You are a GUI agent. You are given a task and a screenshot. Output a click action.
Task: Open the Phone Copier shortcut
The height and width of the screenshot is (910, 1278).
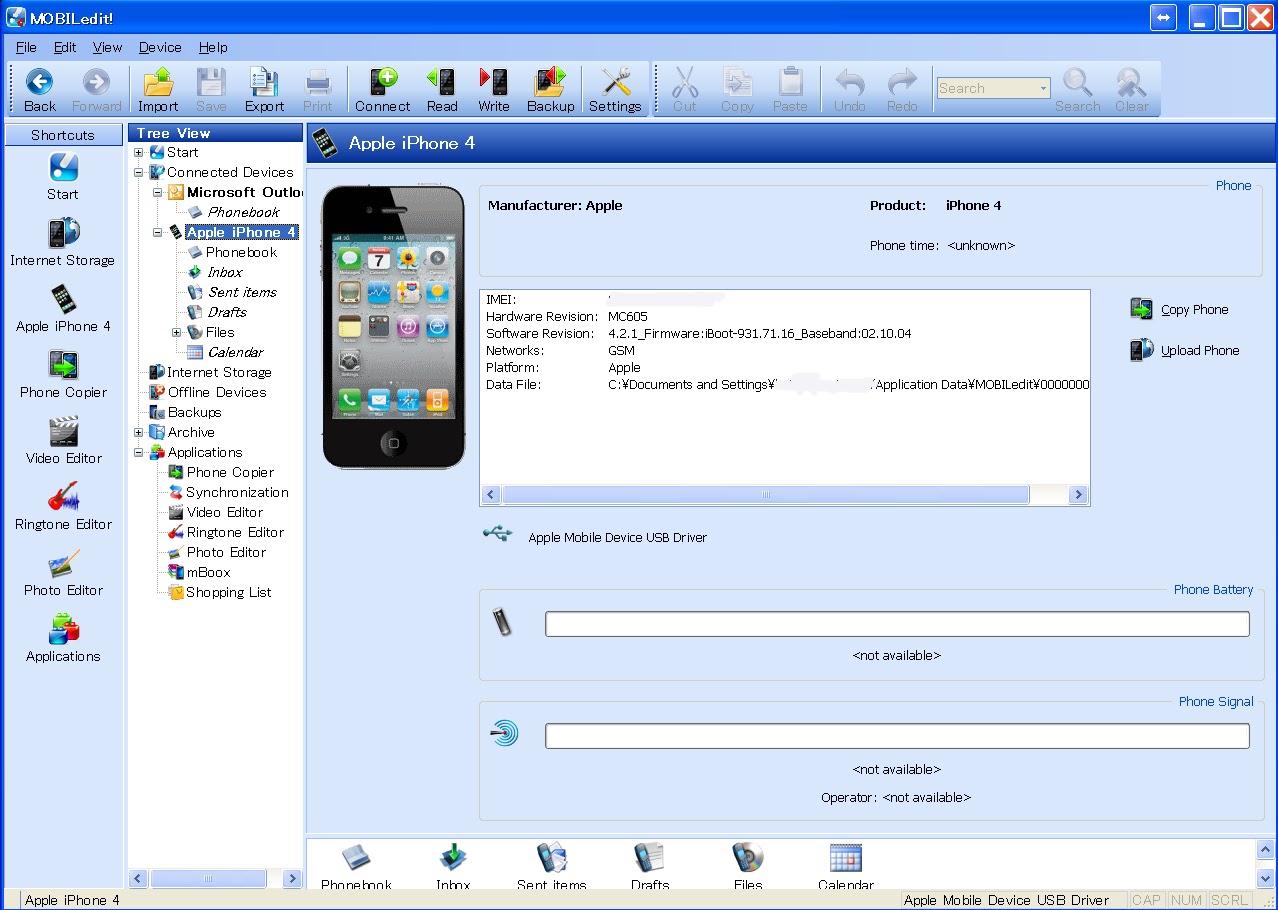[63, 374]
